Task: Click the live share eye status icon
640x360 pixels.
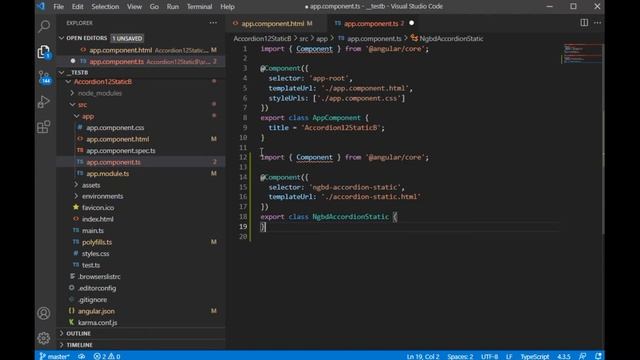Action: pos(82,356)
